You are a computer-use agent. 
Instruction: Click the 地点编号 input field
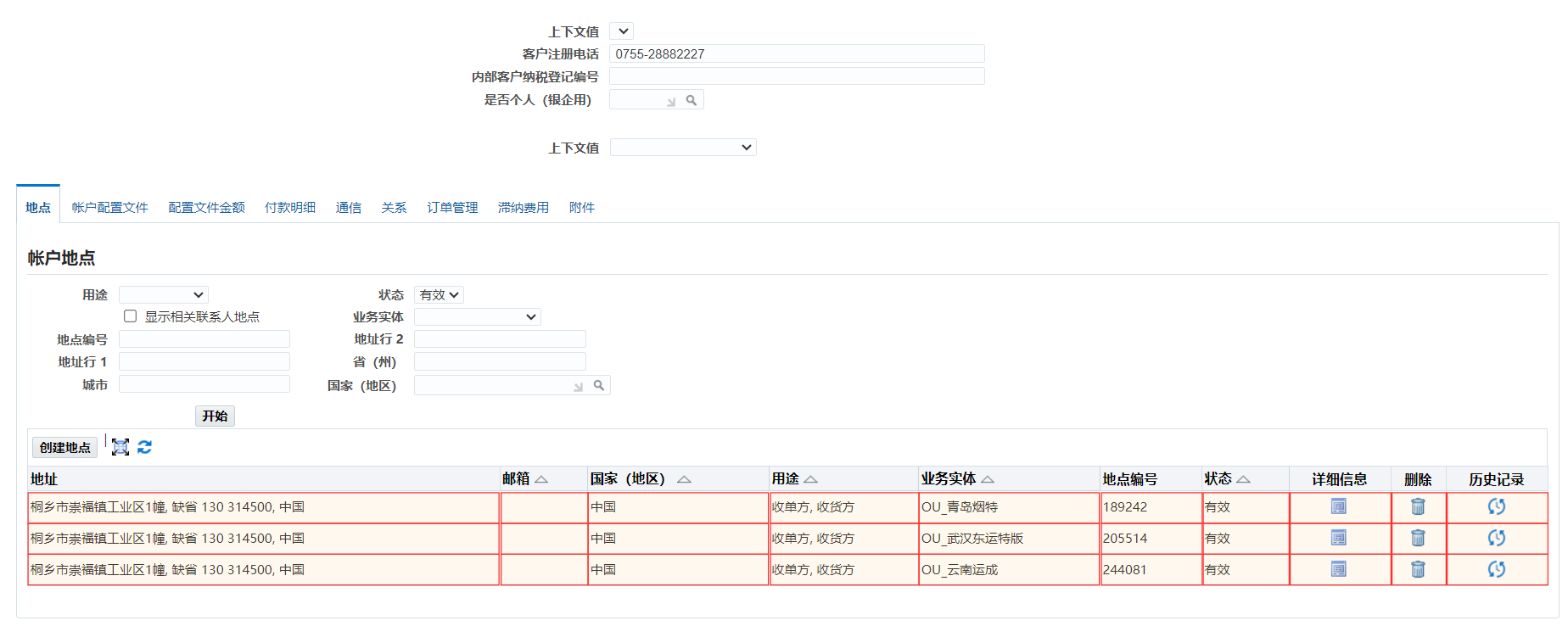204,340
